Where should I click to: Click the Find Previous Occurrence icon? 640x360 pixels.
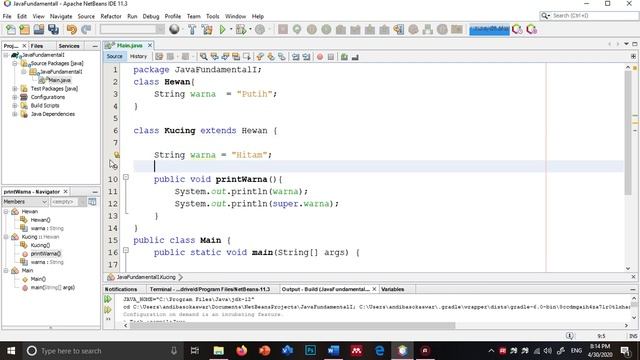pyautogui.click(x=214, y=57)
